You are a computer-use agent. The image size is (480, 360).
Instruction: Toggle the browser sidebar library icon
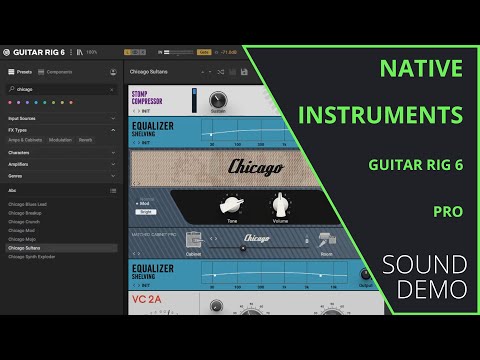click(x=80, y=52)
